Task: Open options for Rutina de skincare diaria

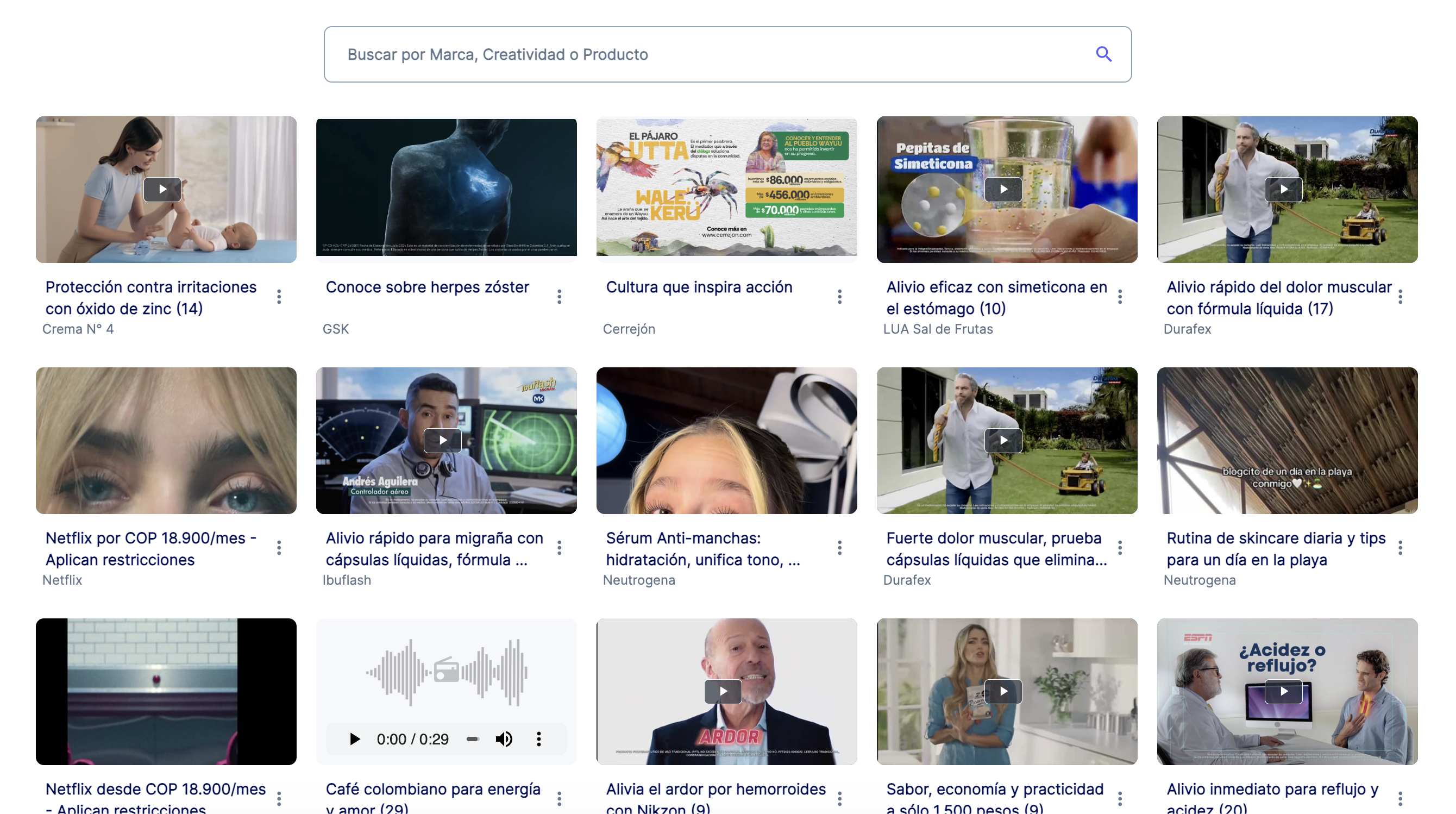Action: 1399,548
